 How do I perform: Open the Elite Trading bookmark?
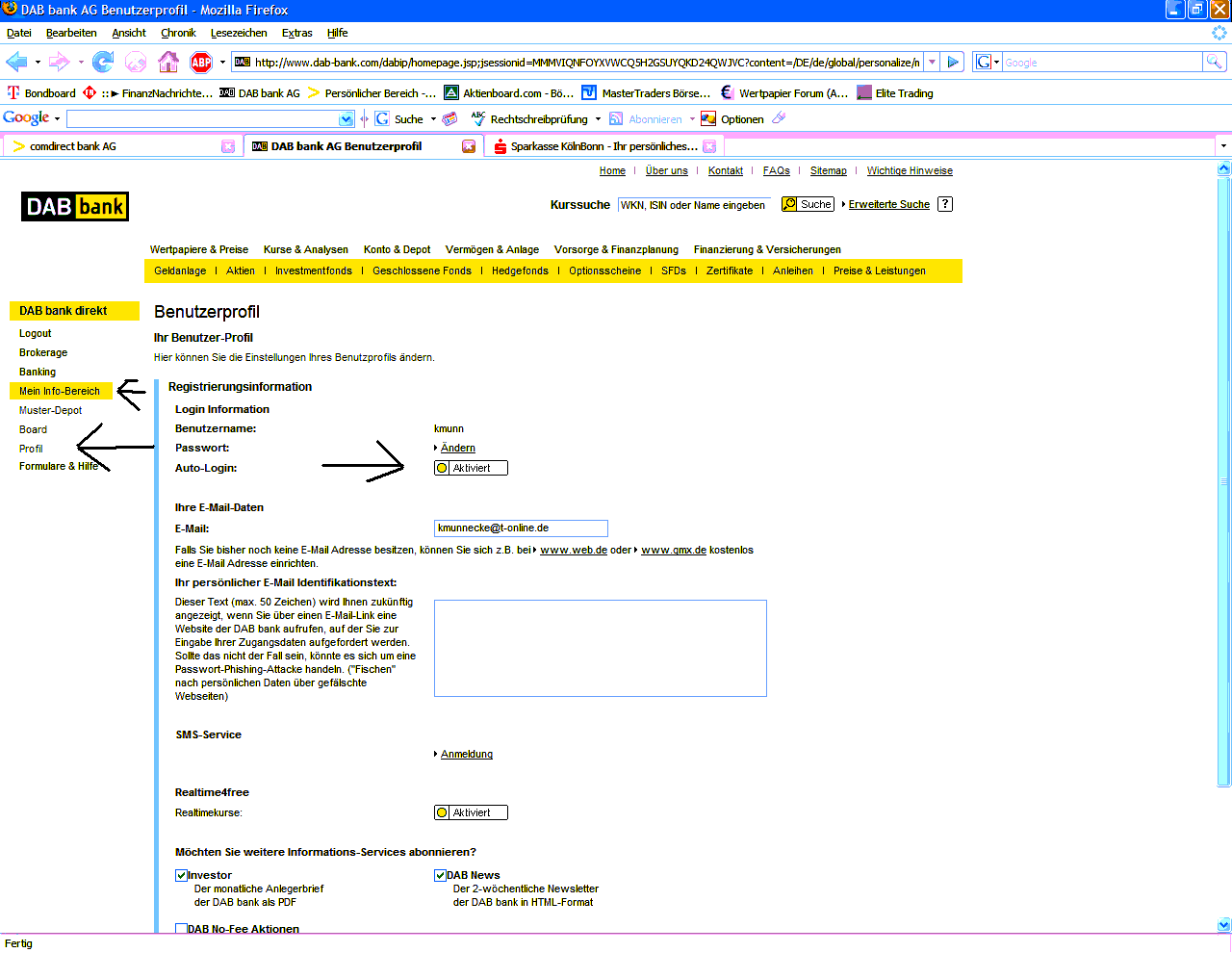click(895, 93)
